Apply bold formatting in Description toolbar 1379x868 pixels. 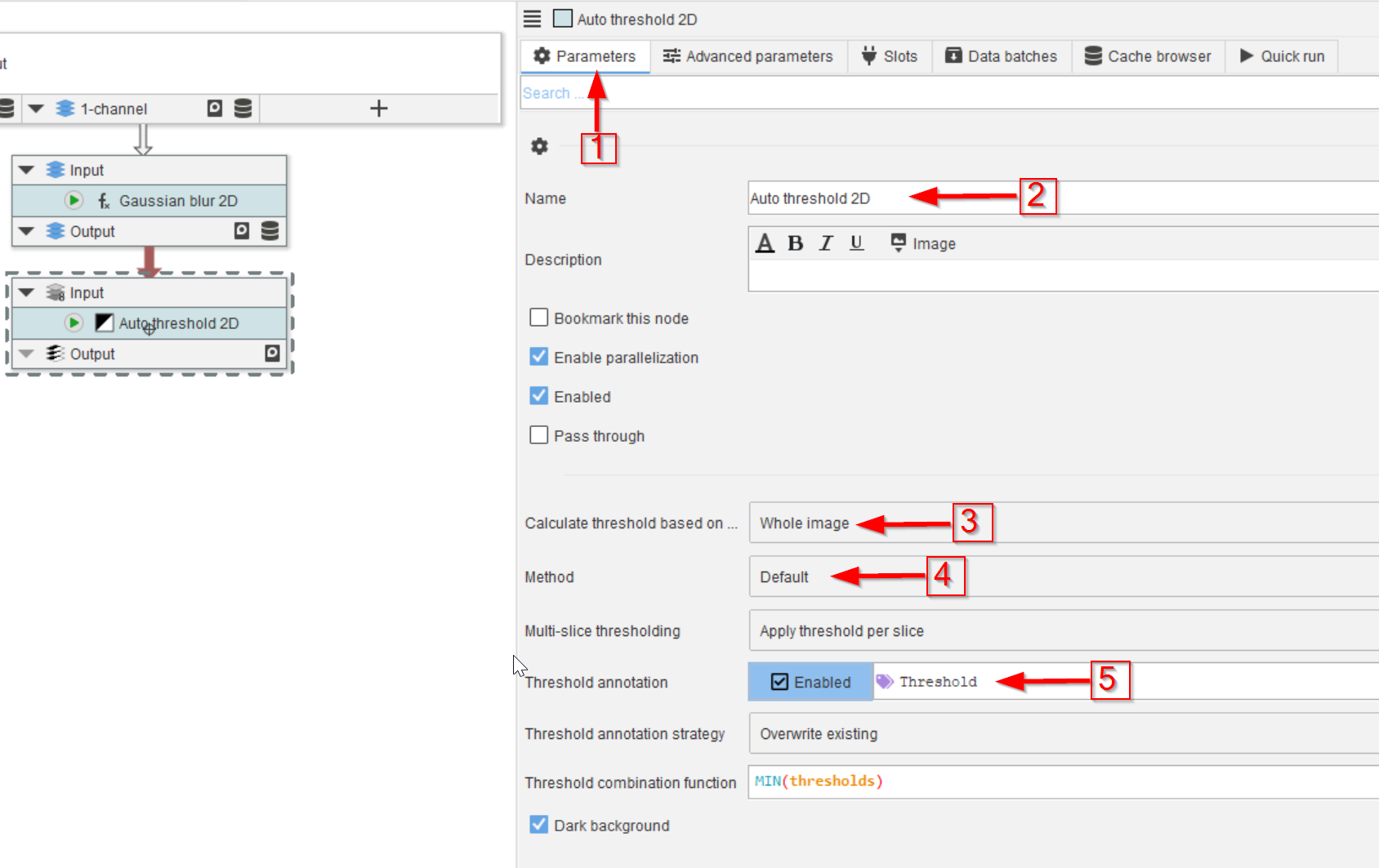[x=795, y=243]
